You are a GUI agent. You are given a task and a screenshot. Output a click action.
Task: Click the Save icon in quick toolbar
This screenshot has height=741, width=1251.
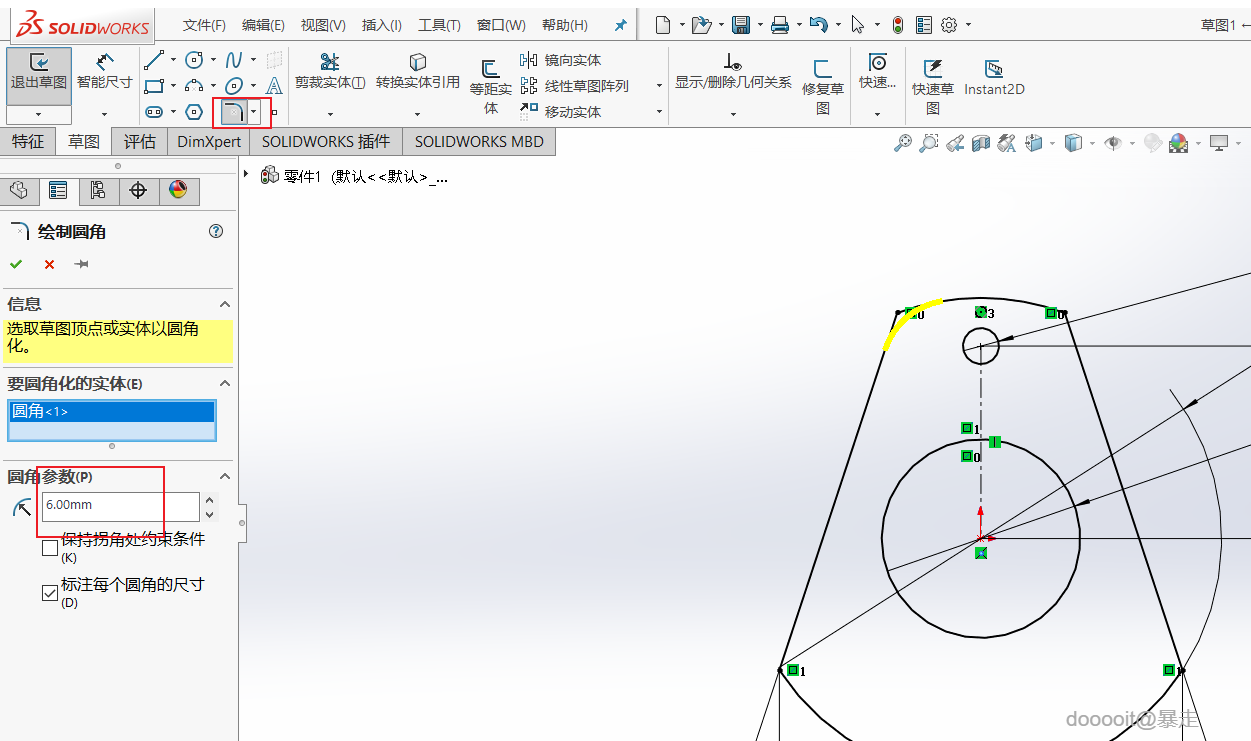click(741, 25)
